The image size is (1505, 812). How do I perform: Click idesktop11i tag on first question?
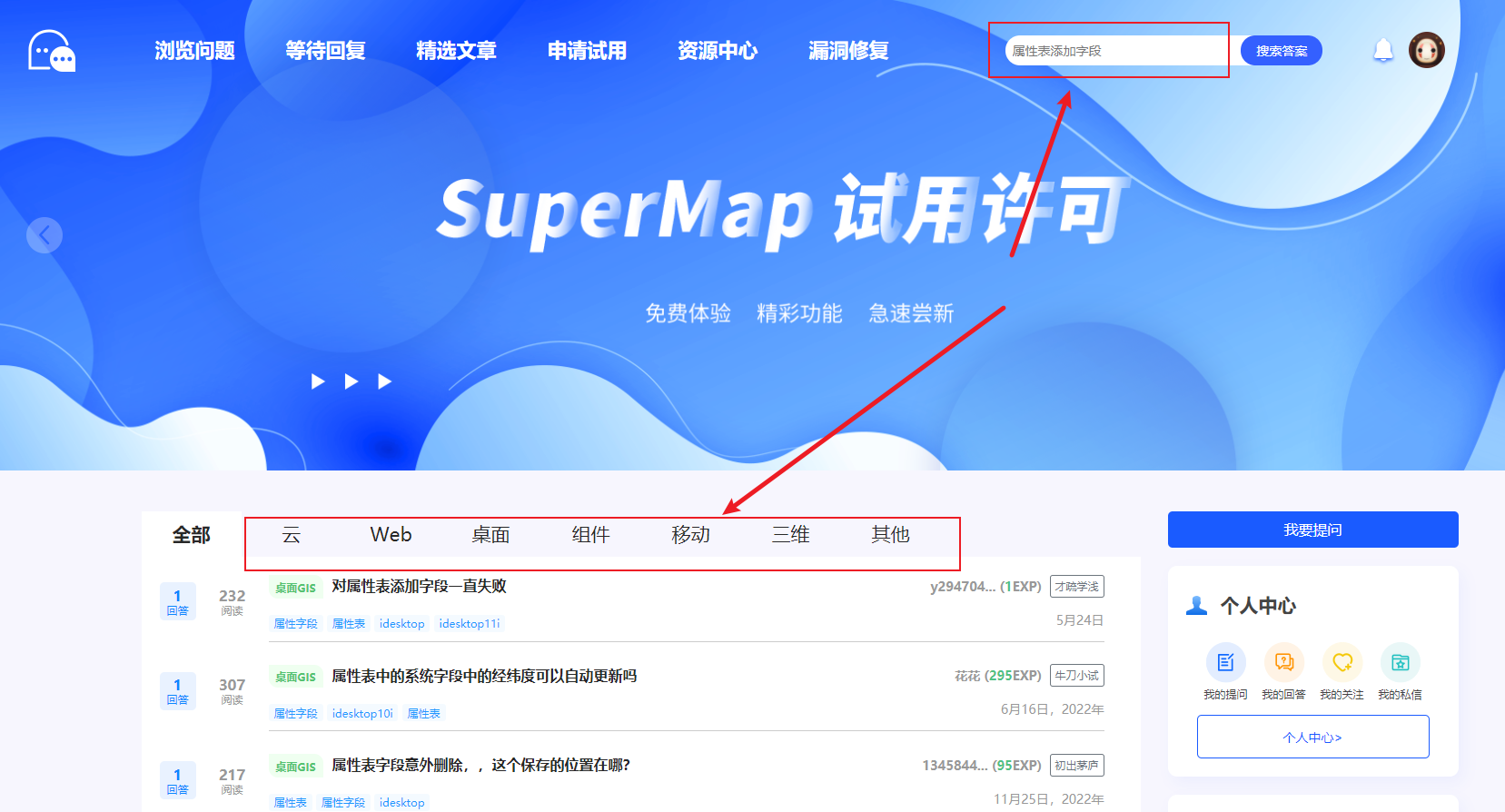click(x=470, y=624)
